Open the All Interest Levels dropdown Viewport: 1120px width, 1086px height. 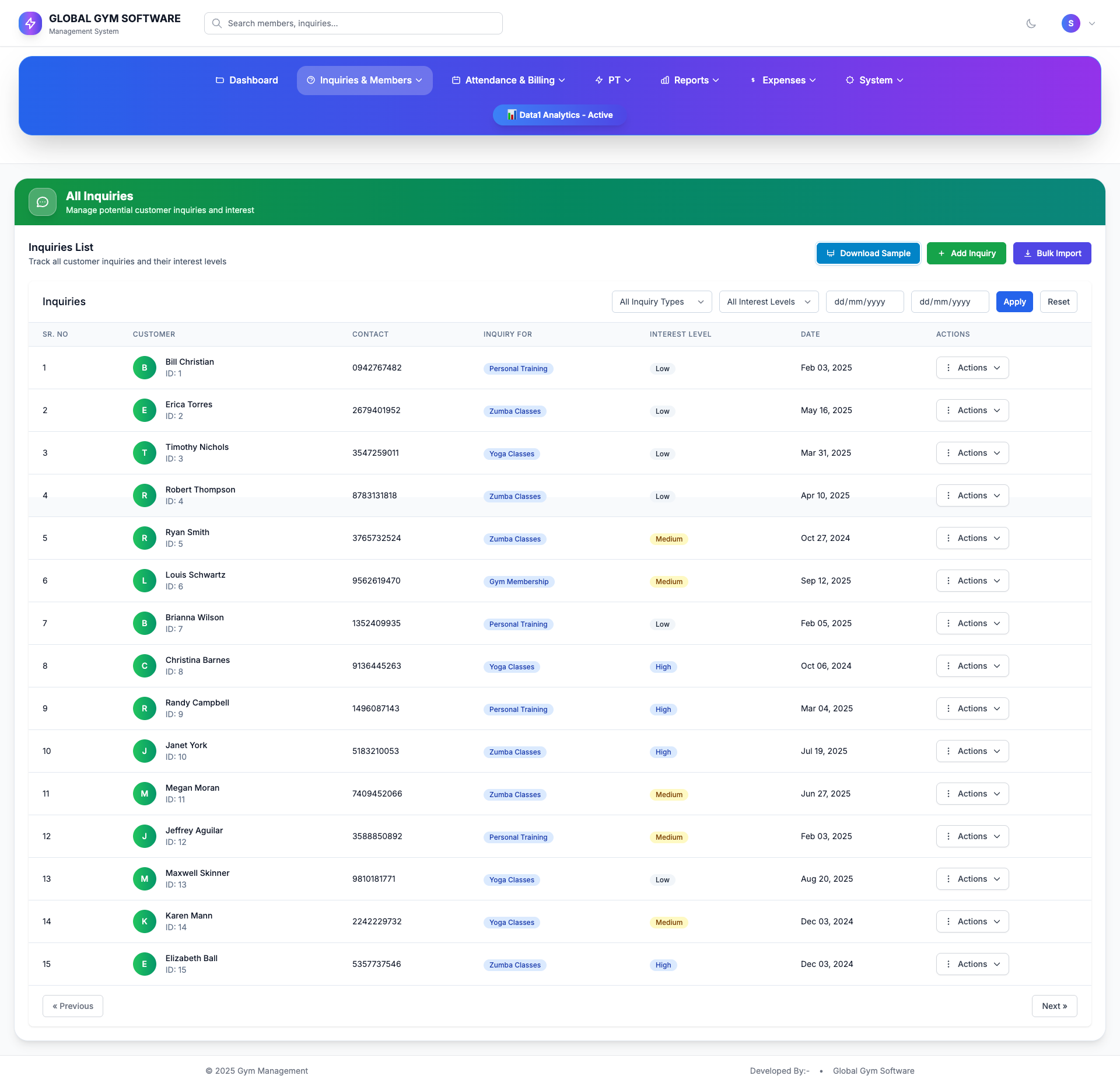pyautogui.click(x=768, y=302)
